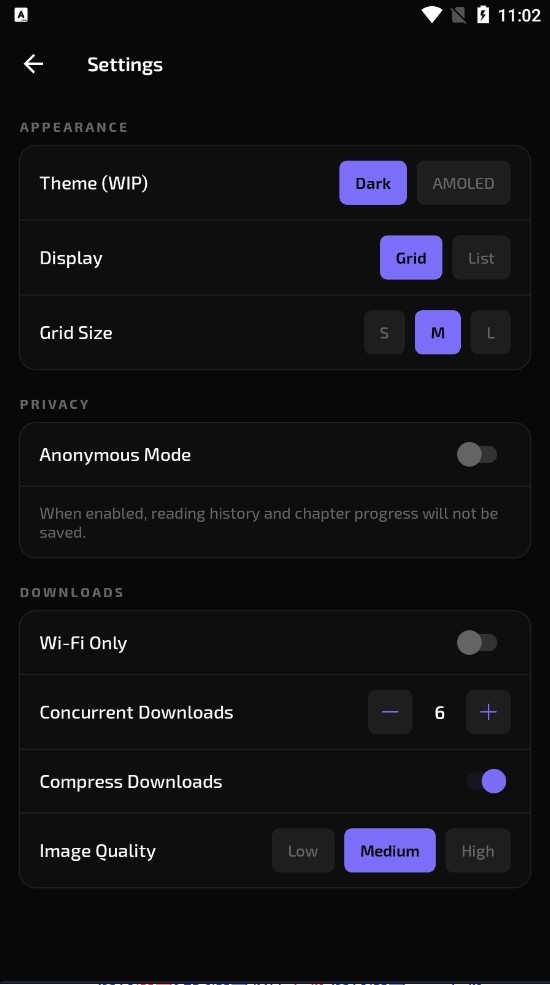Tap the Wi-Fi status bar icon

pos(431,14)
